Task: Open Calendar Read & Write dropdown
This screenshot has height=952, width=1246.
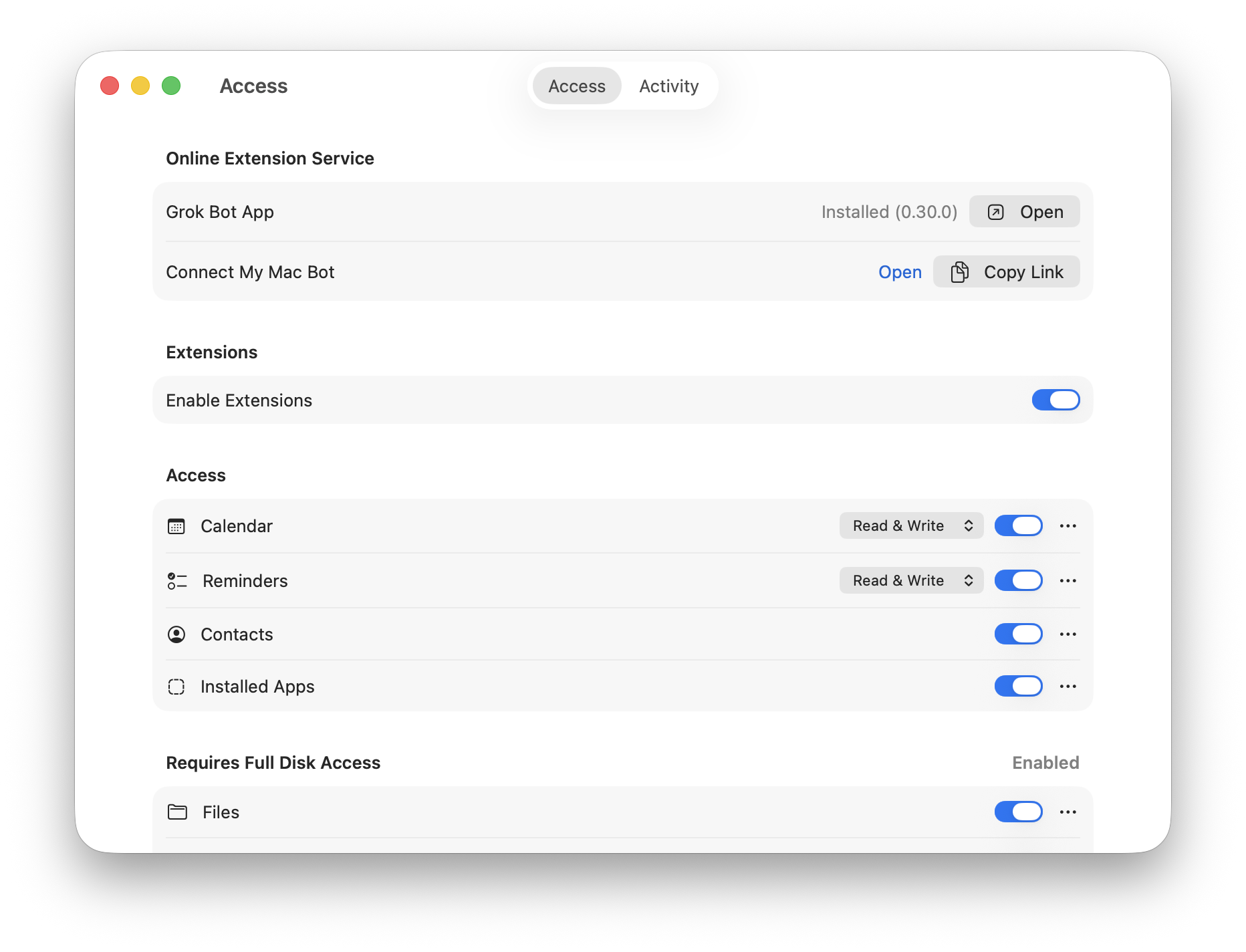Action: (x=912, y=526)
